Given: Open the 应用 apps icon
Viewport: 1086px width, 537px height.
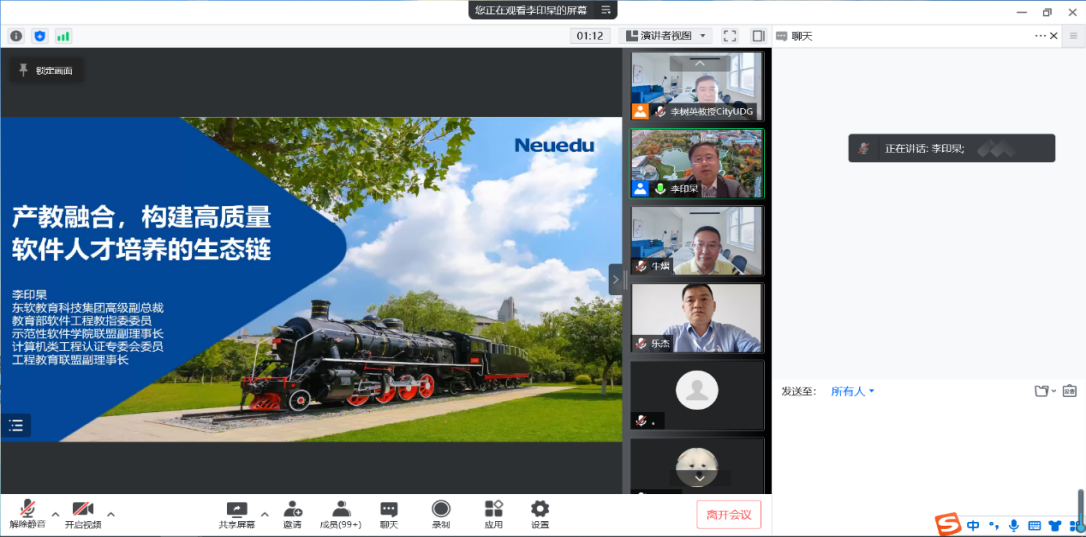Looking at the screenshot, I should 494,513.
